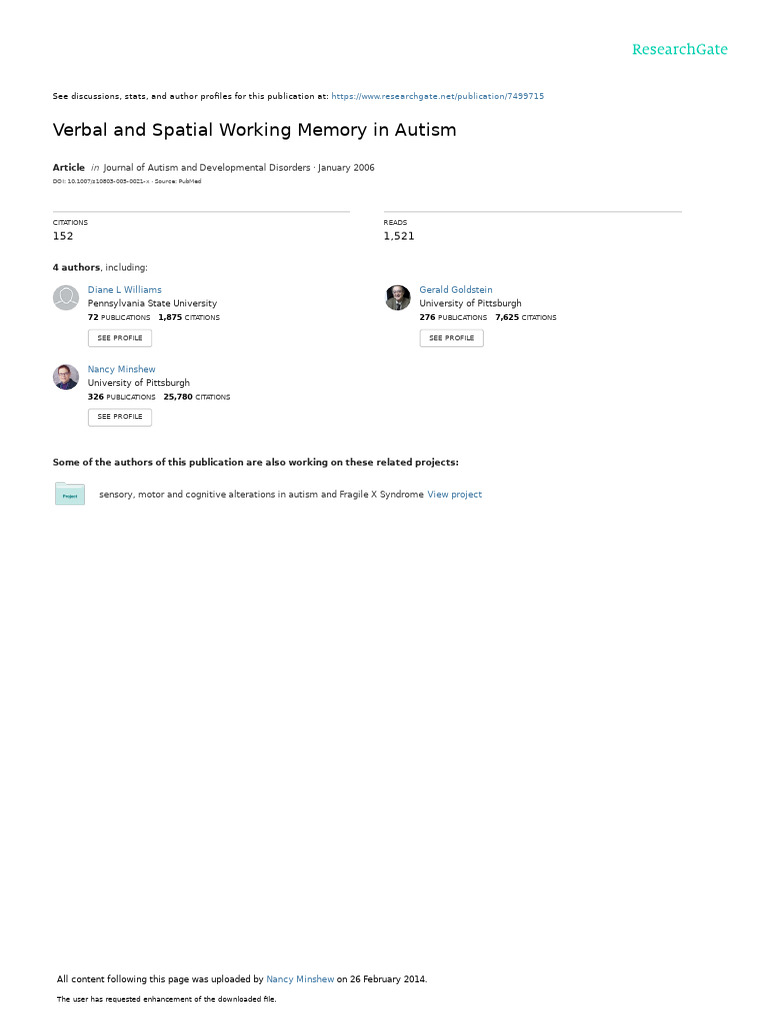Image resolution: width=768 pixels, height=1024 pixels.
Task: Click the reads count 1,521
Action: (x=398, y=236)
